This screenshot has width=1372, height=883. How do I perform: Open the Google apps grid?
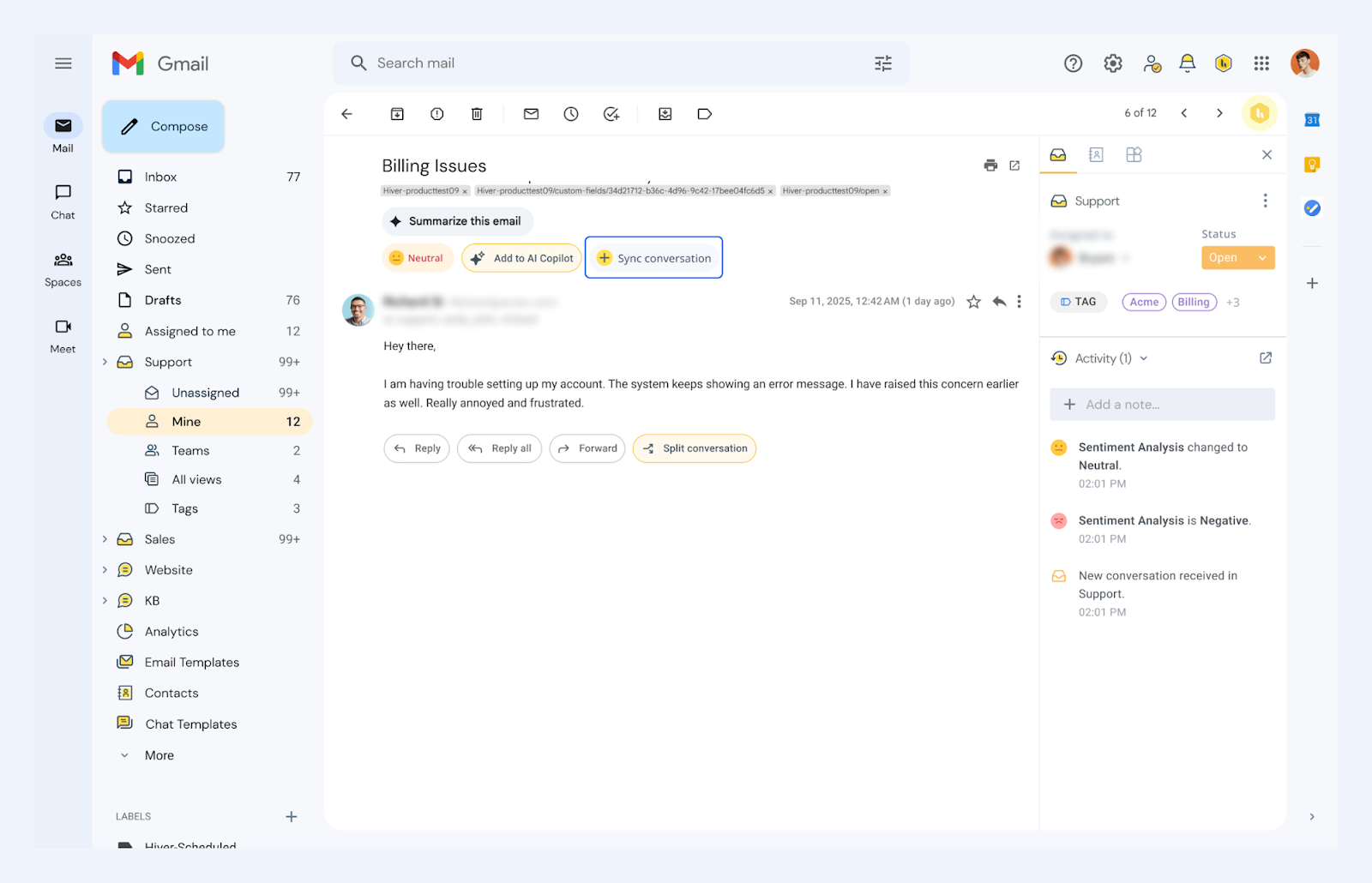1261,63
